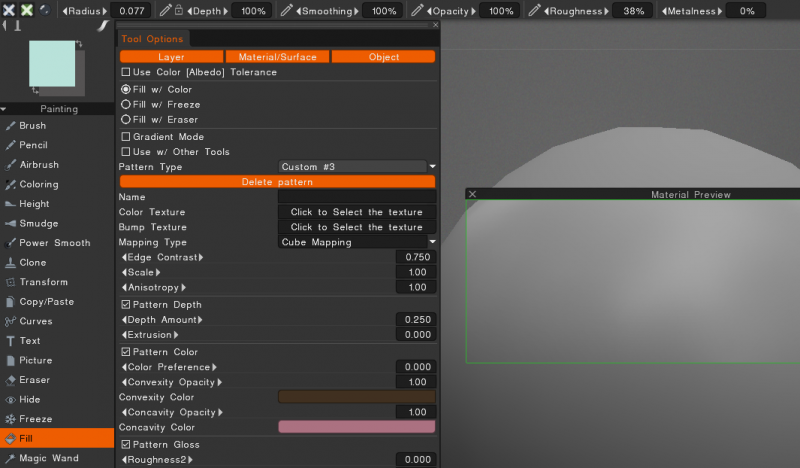
Task: Open the pink Concavity Color swatch
Action: coord(357,427)
